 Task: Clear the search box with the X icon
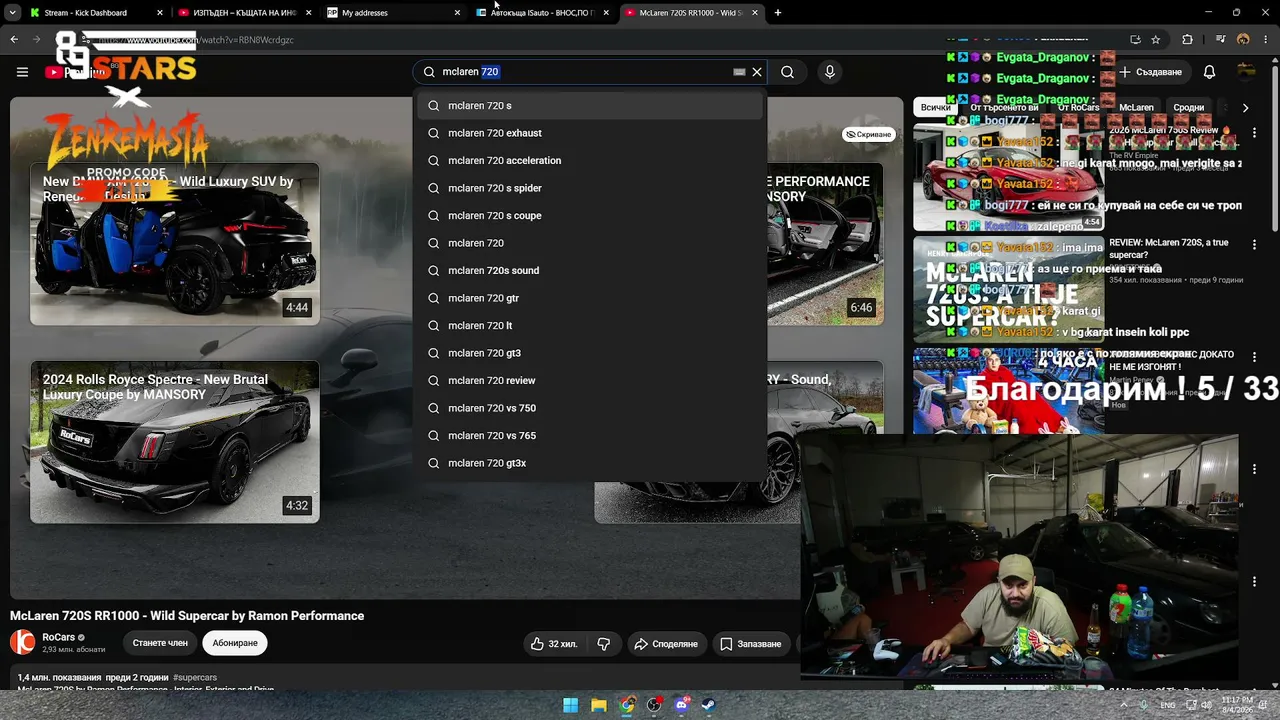click(x=757, y=72)
